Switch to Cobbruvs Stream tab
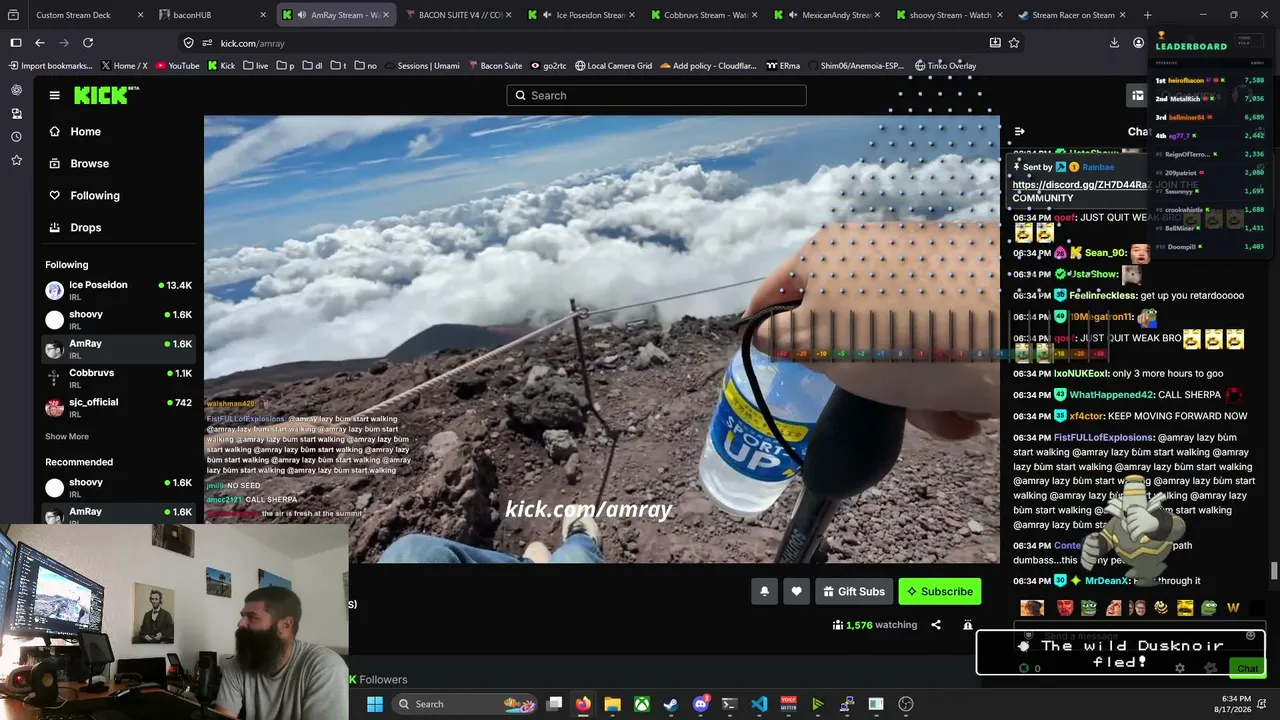Viewport: 1280px width, 720px height. click(704, 15)
